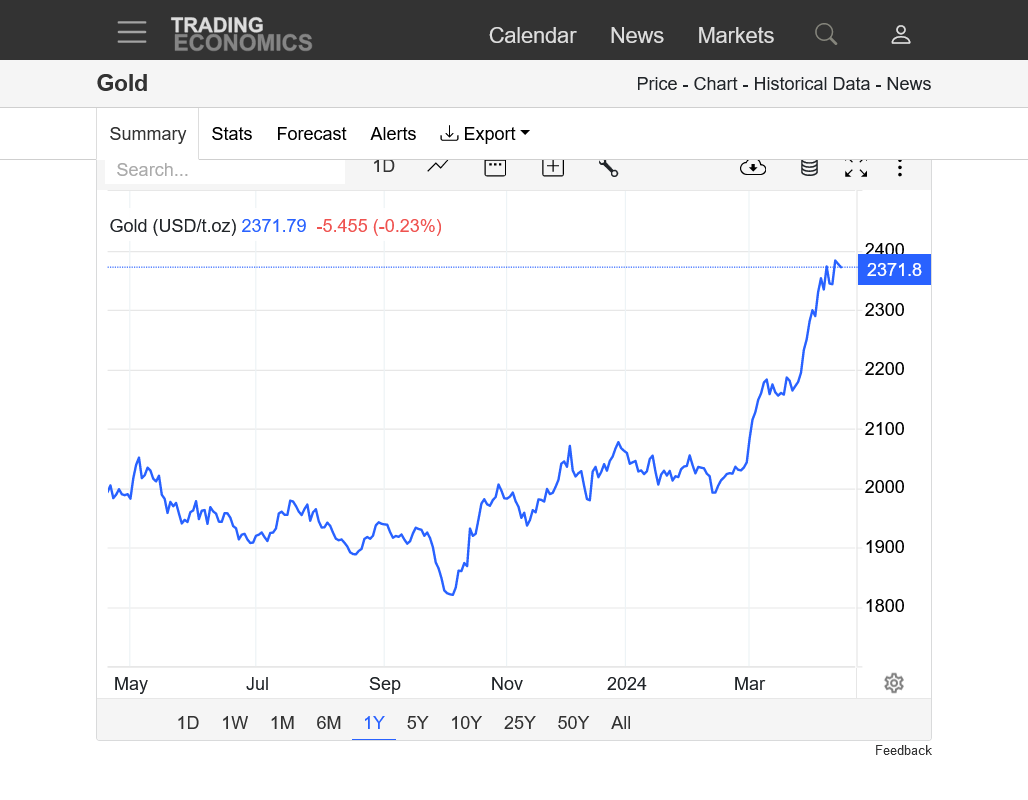Screen dimensions: 1028x800
Task: Open the user account icon
Action: point(901,34)
